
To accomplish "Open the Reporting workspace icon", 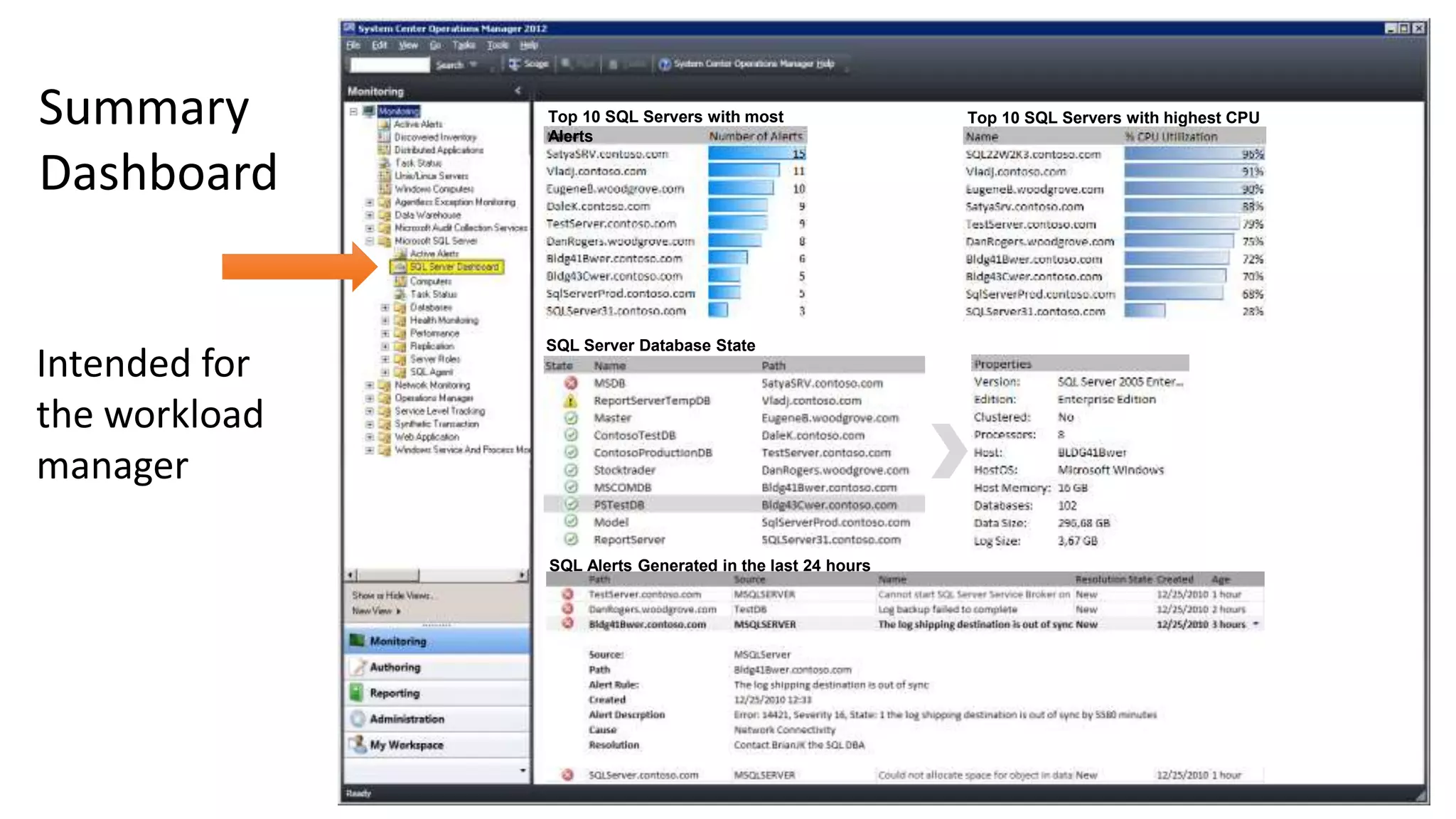I will pos(358,693).
